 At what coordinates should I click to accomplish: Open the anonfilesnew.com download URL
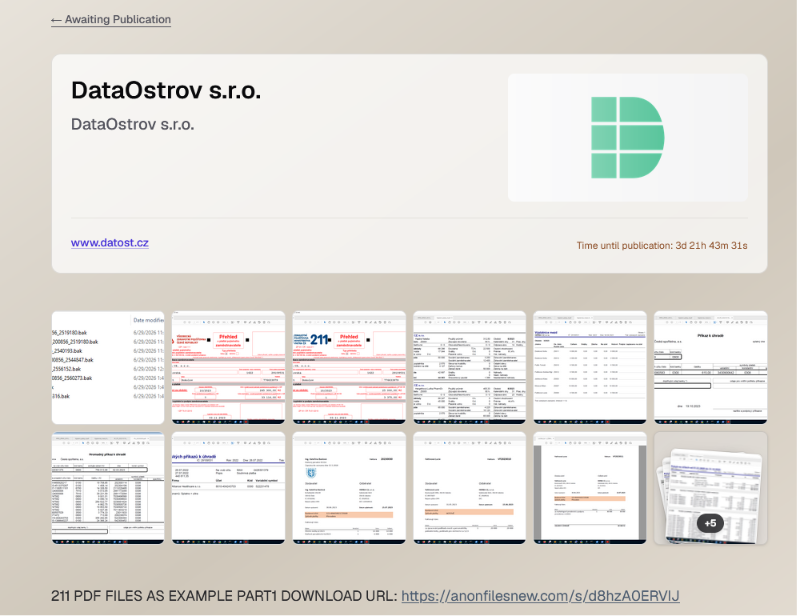click(x=540, y=595)
